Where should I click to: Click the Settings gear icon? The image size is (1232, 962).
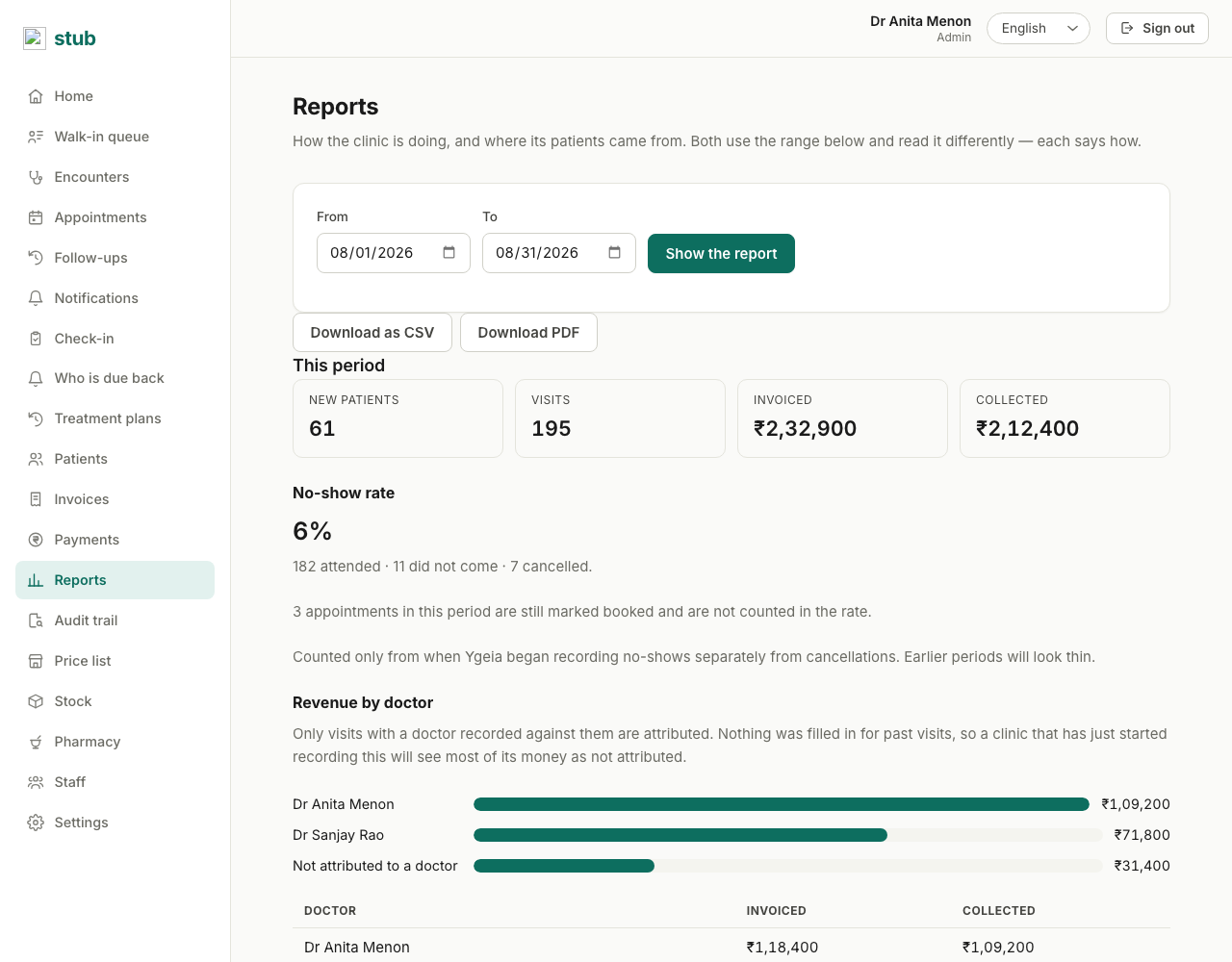36,823
